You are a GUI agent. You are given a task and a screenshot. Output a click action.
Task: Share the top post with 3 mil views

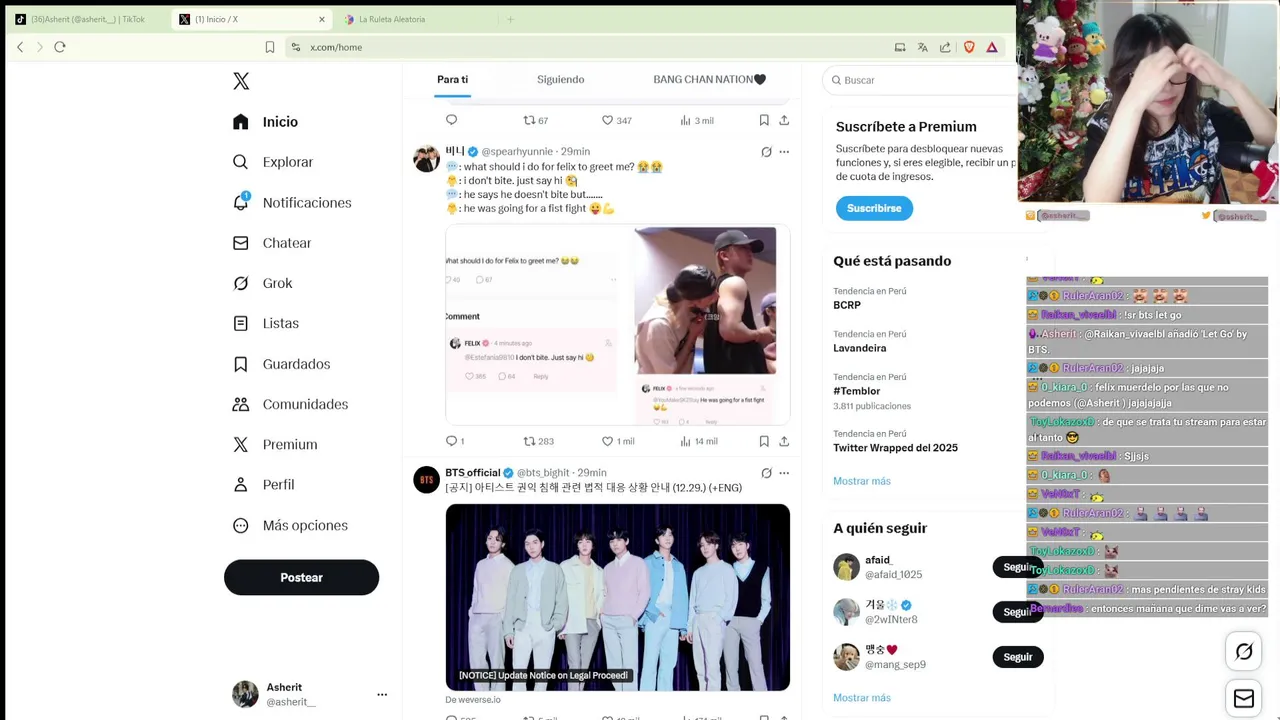tap(784, 120)
